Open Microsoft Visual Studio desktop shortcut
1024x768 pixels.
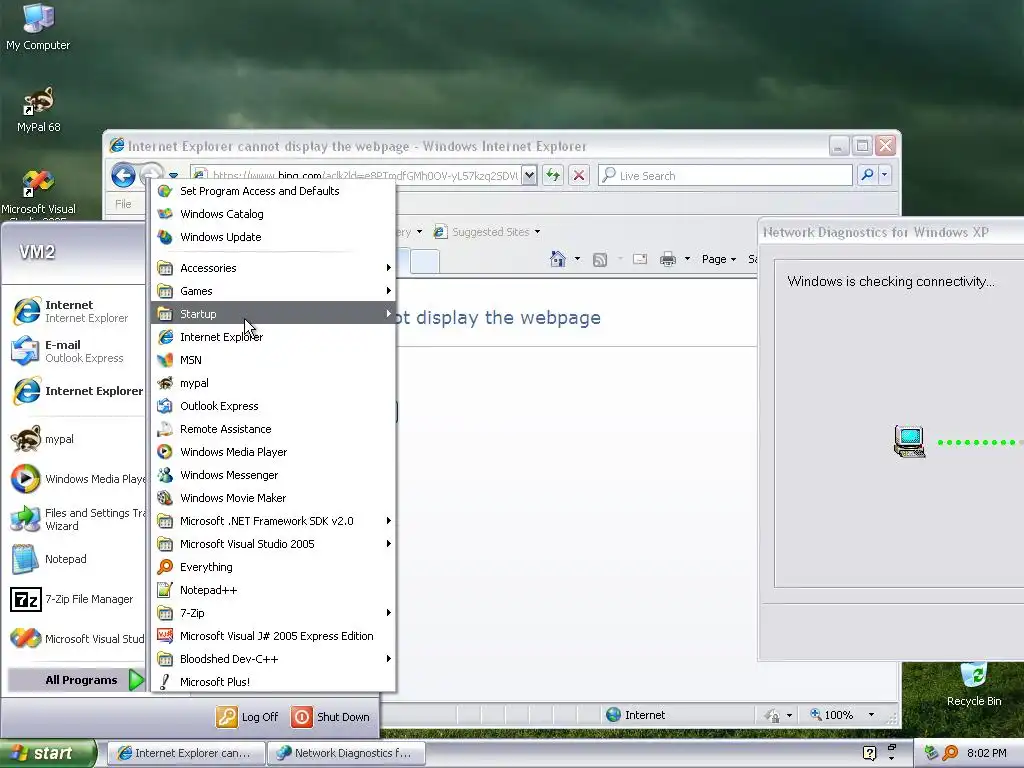pos(39,193)
